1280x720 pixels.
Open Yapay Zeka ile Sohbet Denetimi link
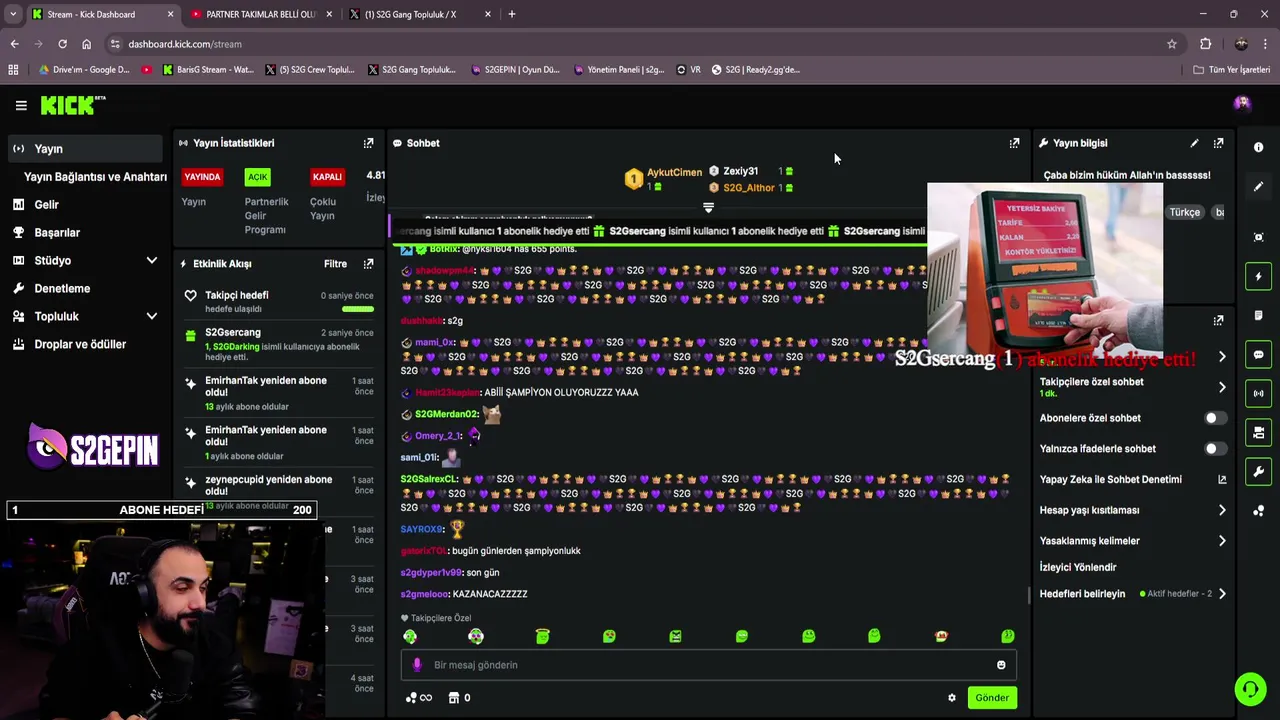(1133, 480)
